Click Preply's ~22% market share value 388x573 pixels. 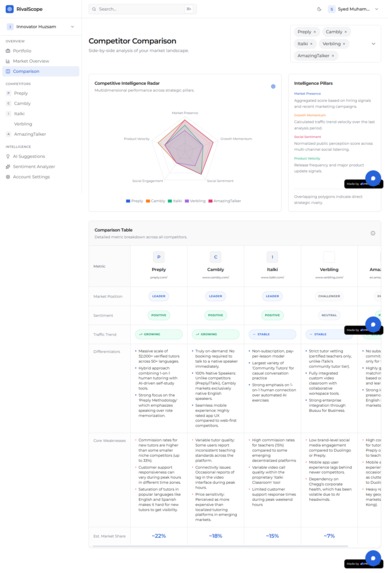159,536
